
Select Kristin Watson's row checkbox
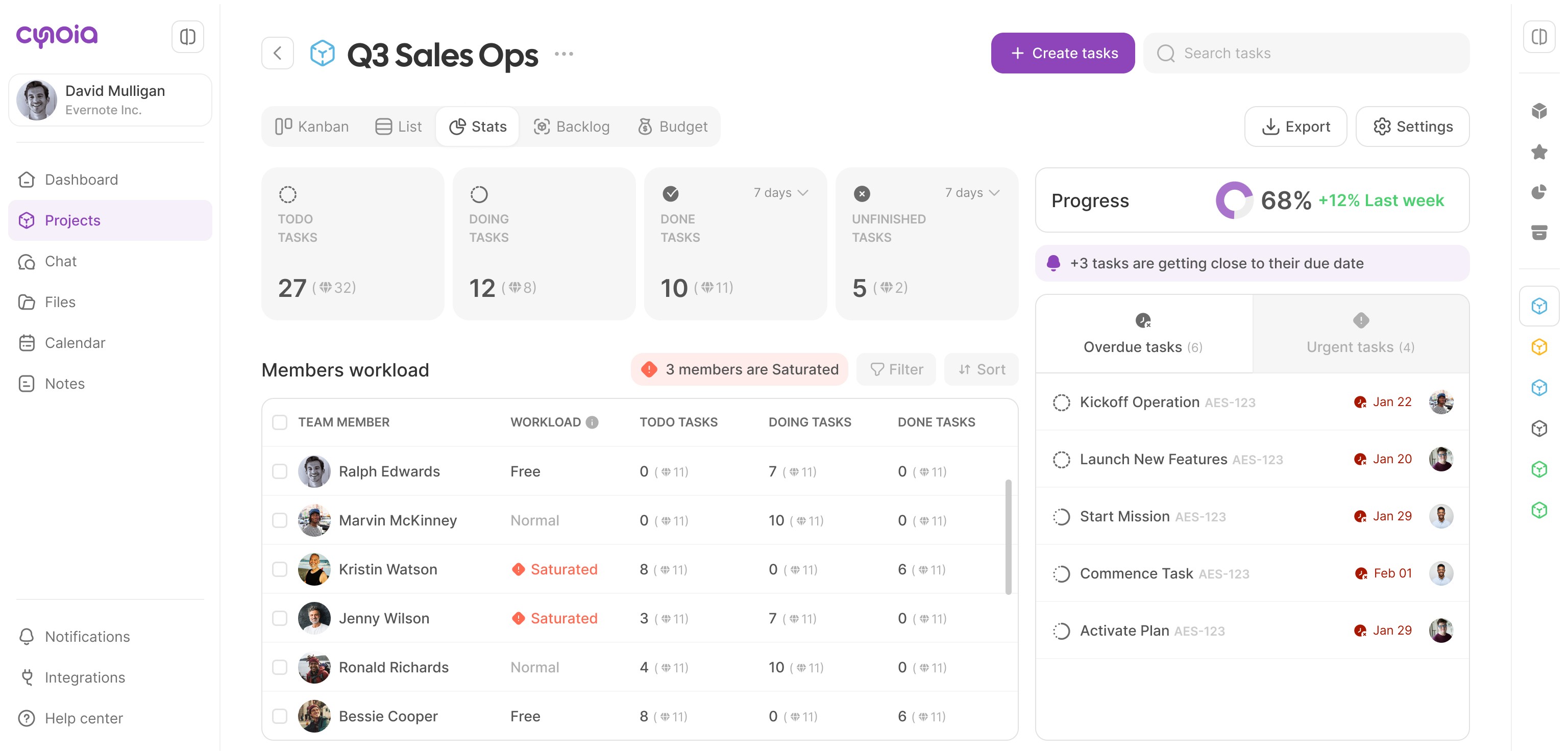click(279, 569)
